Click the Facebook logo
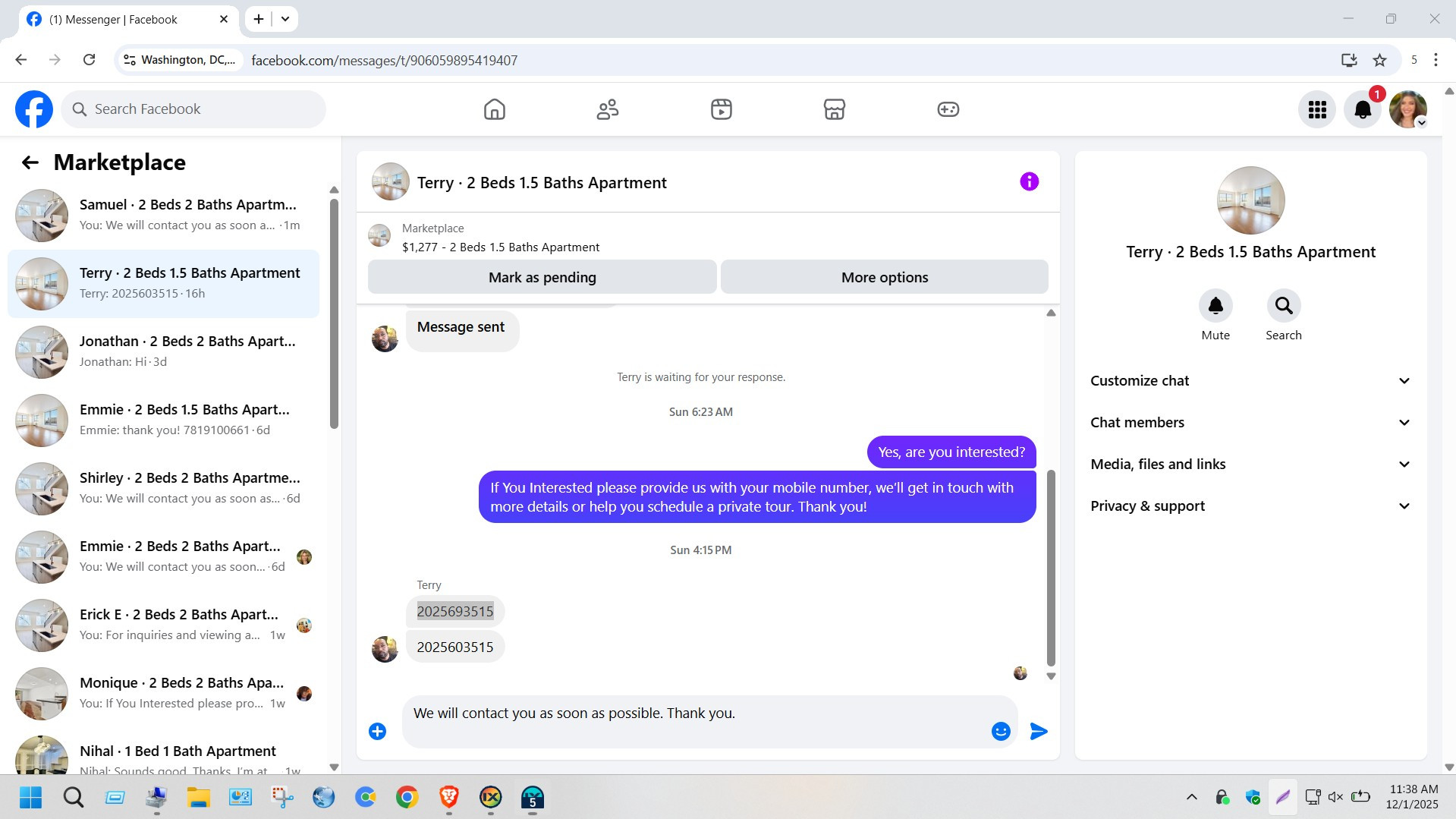1456x819 pixels. pos(34,109)
